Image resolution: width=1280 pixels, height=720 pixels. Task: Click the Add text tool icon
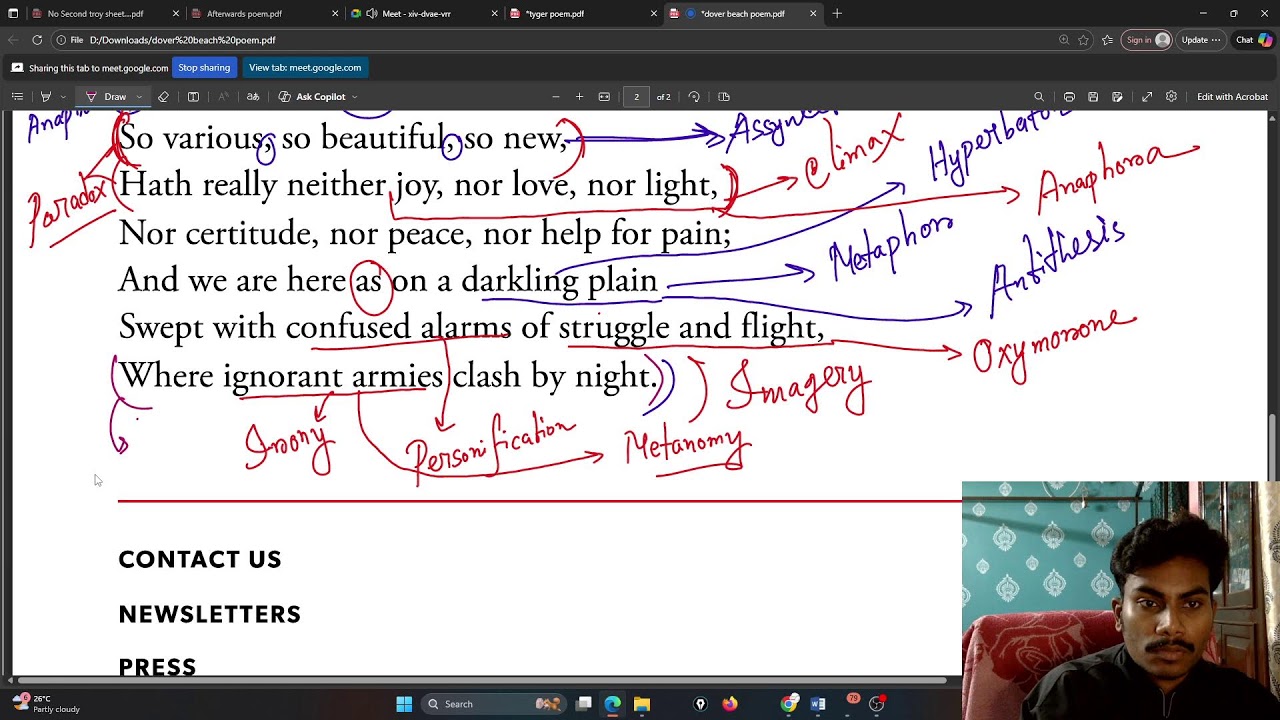click(x=193, y=97)
